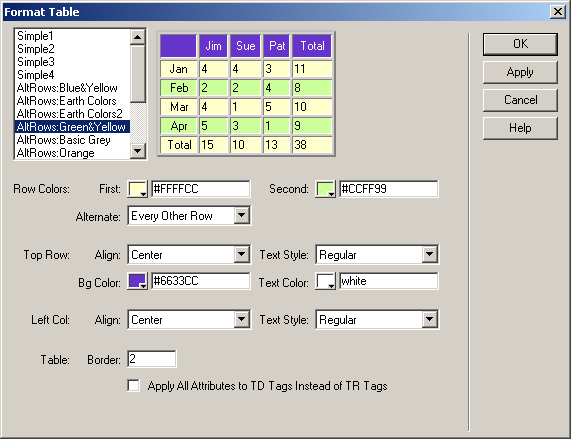Image resolution: width=571 pixels, height=439 pixels.
Task: Click the Jan row label in preview
Action: (x=178, y=69)
